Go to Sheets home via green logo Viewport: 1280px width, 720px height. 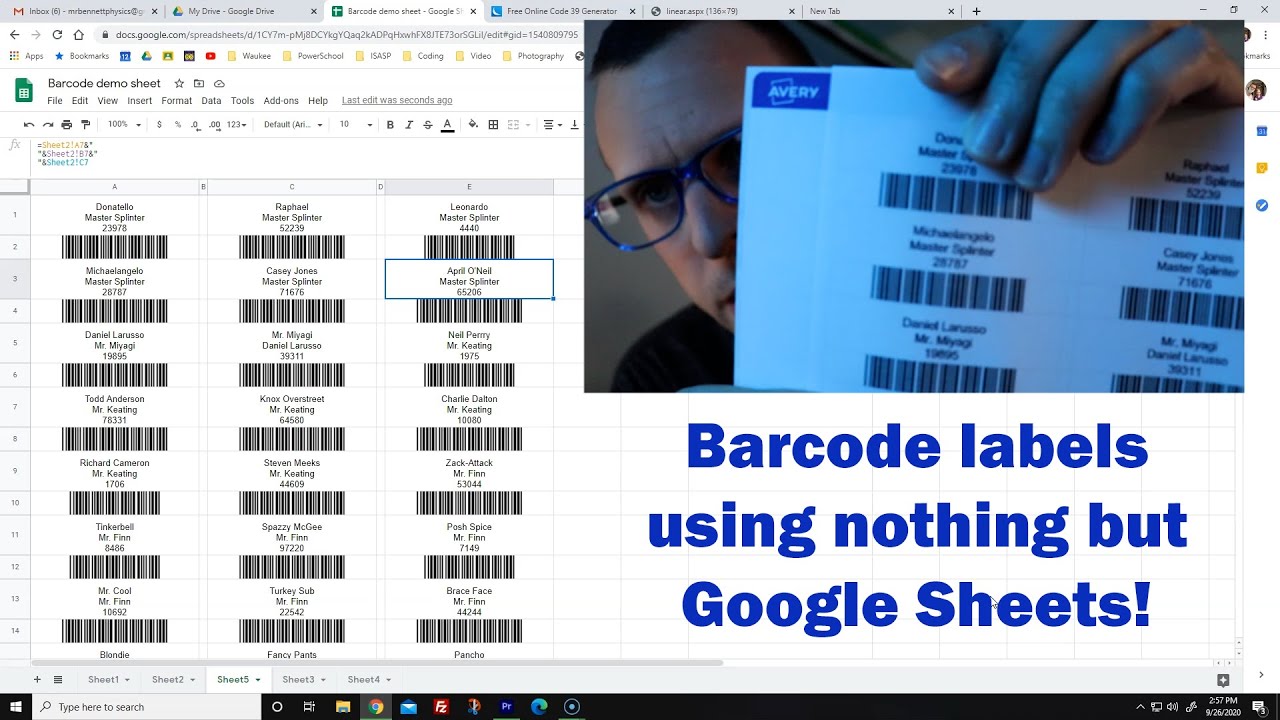pos(24,91)
